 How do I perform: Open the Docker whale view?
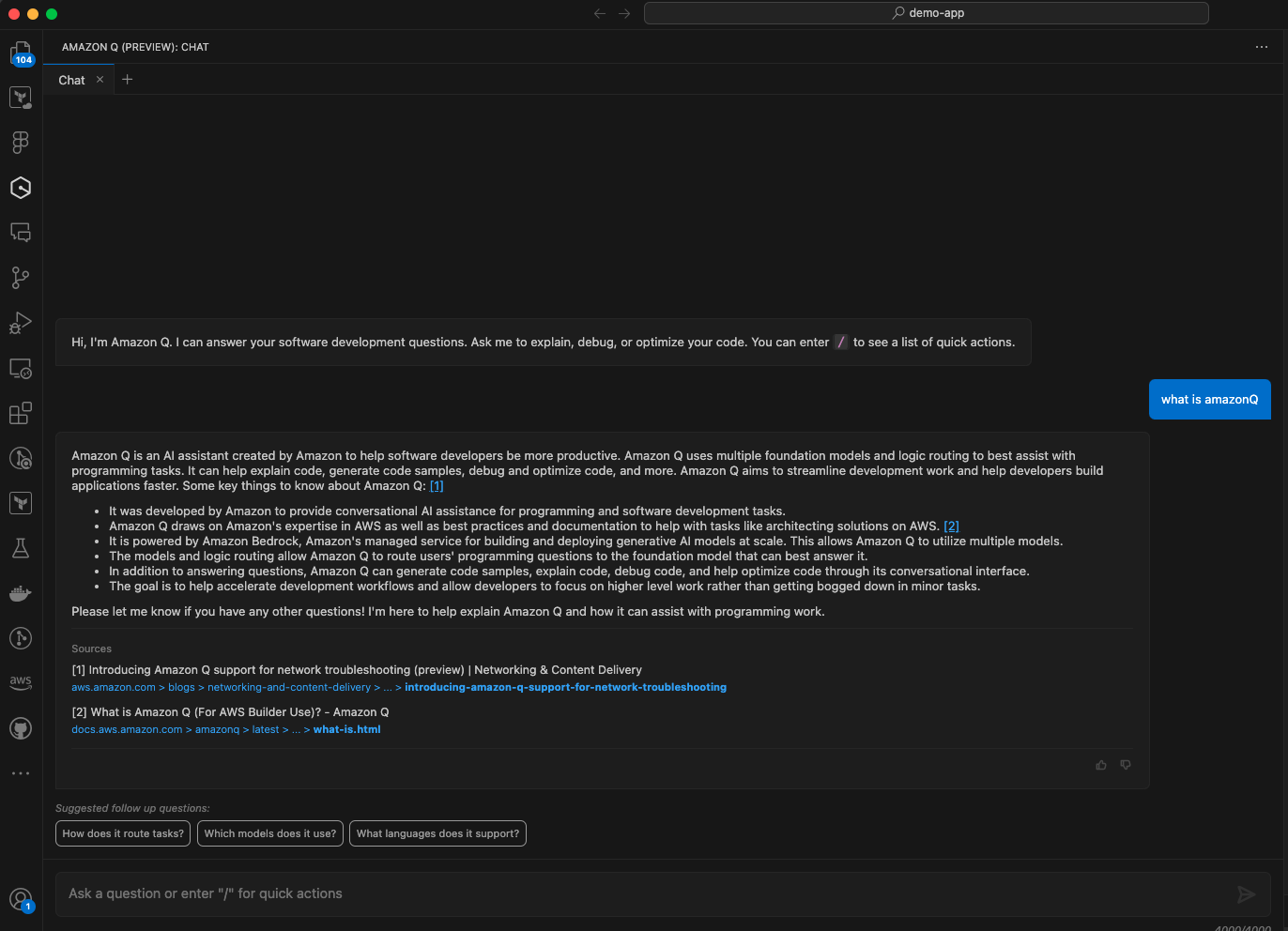coord(21,593)
